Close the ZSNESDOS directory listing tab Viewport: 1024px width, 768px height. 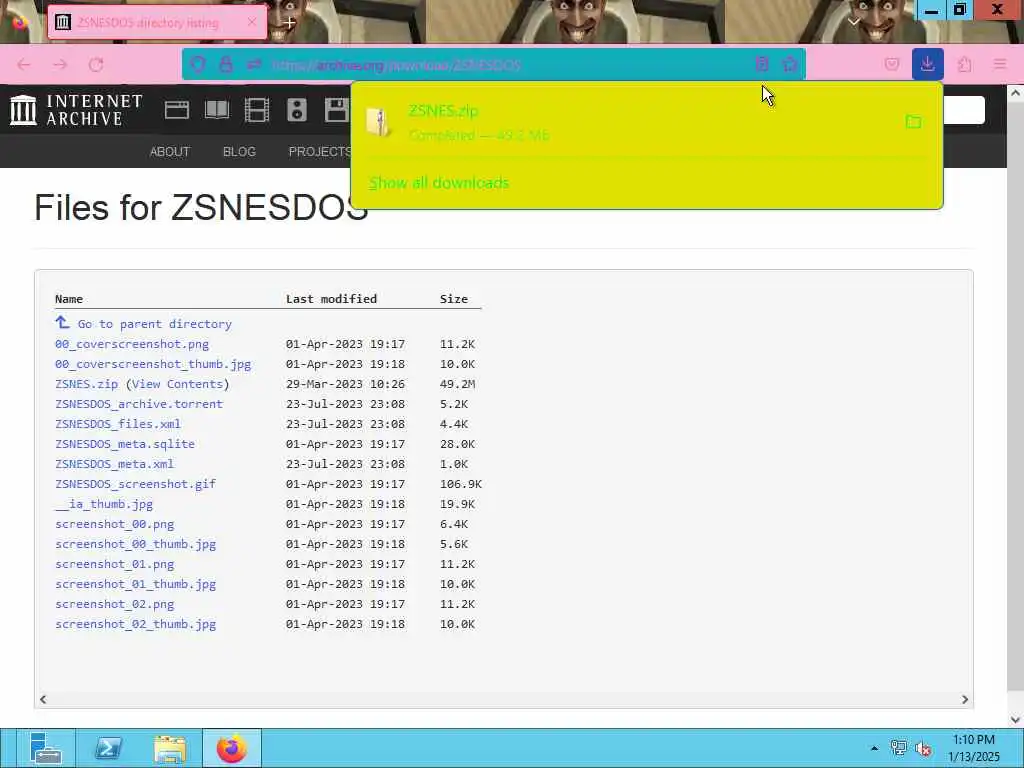click(252, 22)
